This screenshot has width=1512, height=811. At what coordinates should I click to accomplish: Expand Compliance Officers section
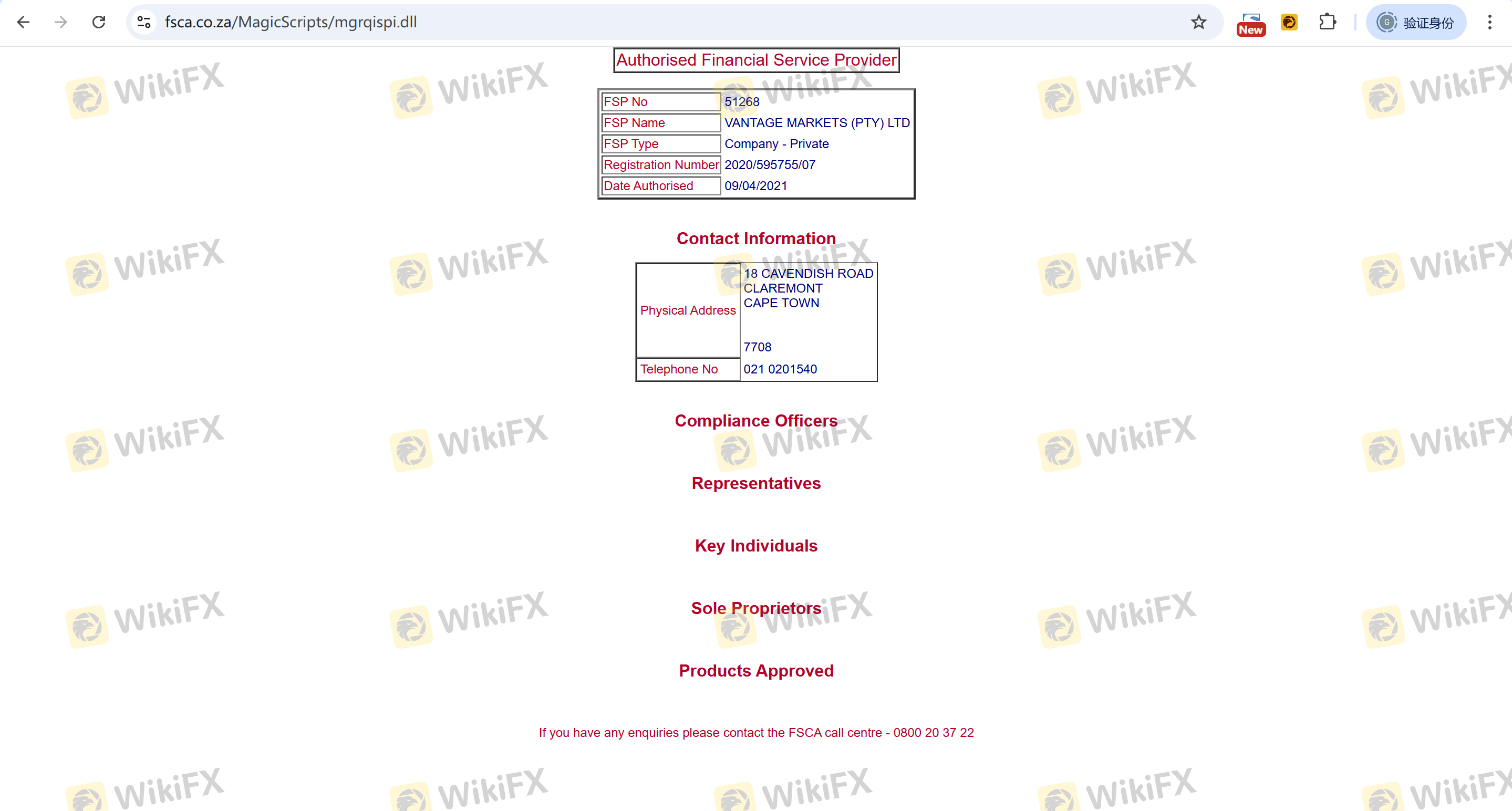(x=755, y=421)
